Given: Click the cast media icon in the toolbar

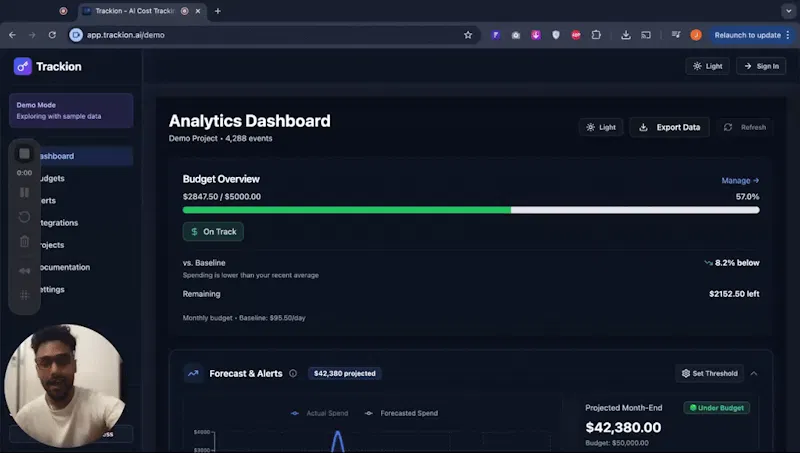Looking at the screenshot, I should pos(646,35).
